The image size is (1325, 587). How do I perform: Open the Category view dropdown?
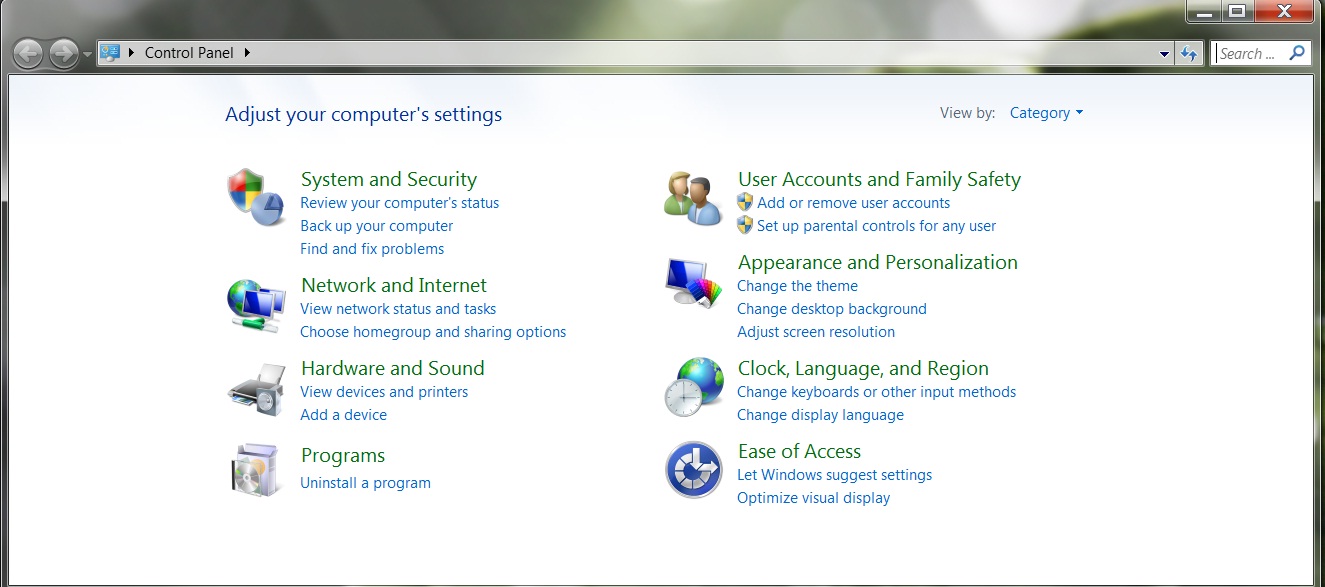pos(1046,113)
